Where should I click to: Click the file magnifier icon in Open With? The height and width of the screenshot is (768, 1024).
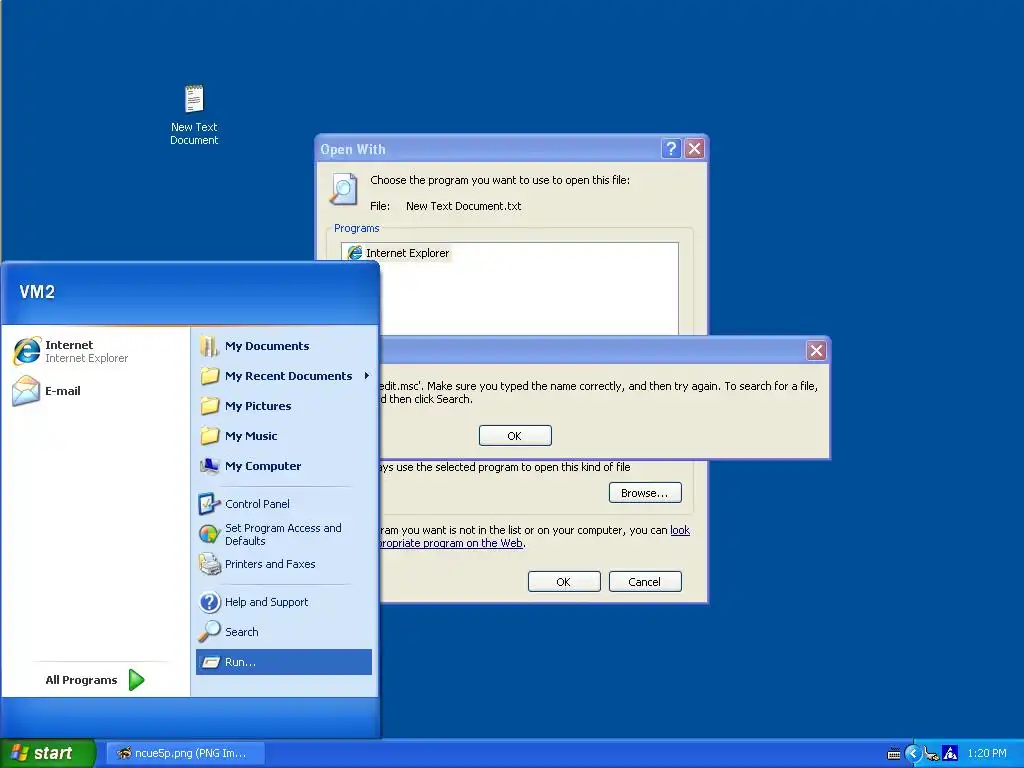tap(343, 189)
